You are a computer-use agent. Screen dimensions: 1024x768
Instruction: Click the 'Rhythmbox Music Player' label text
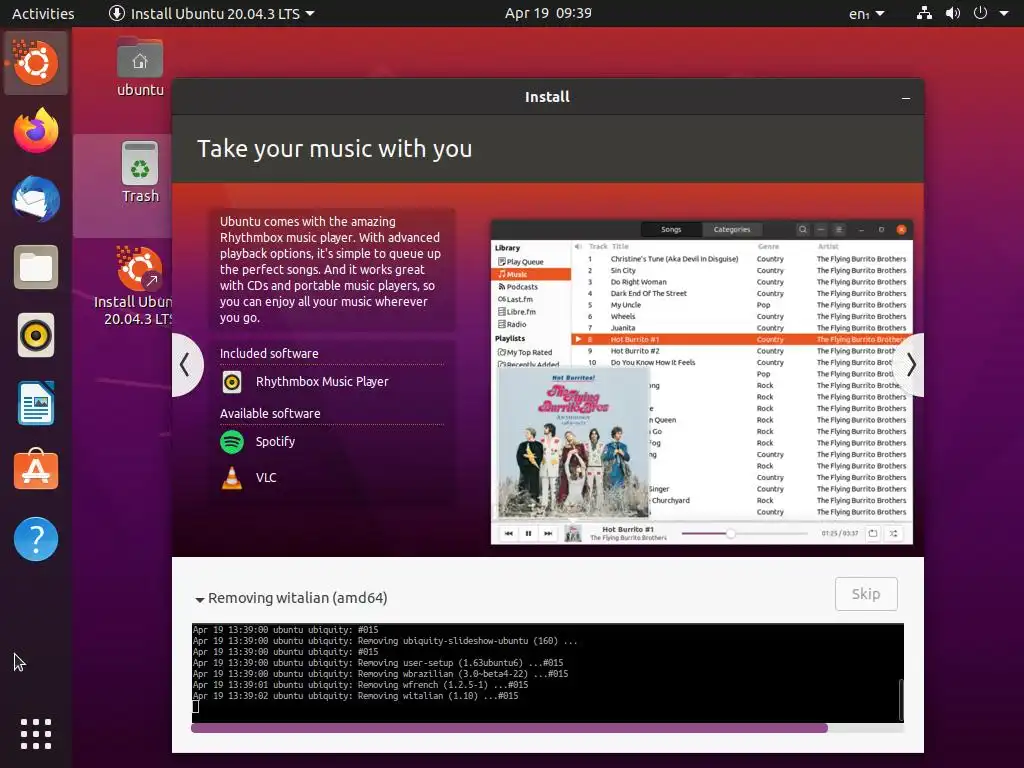tap(322, 382)
